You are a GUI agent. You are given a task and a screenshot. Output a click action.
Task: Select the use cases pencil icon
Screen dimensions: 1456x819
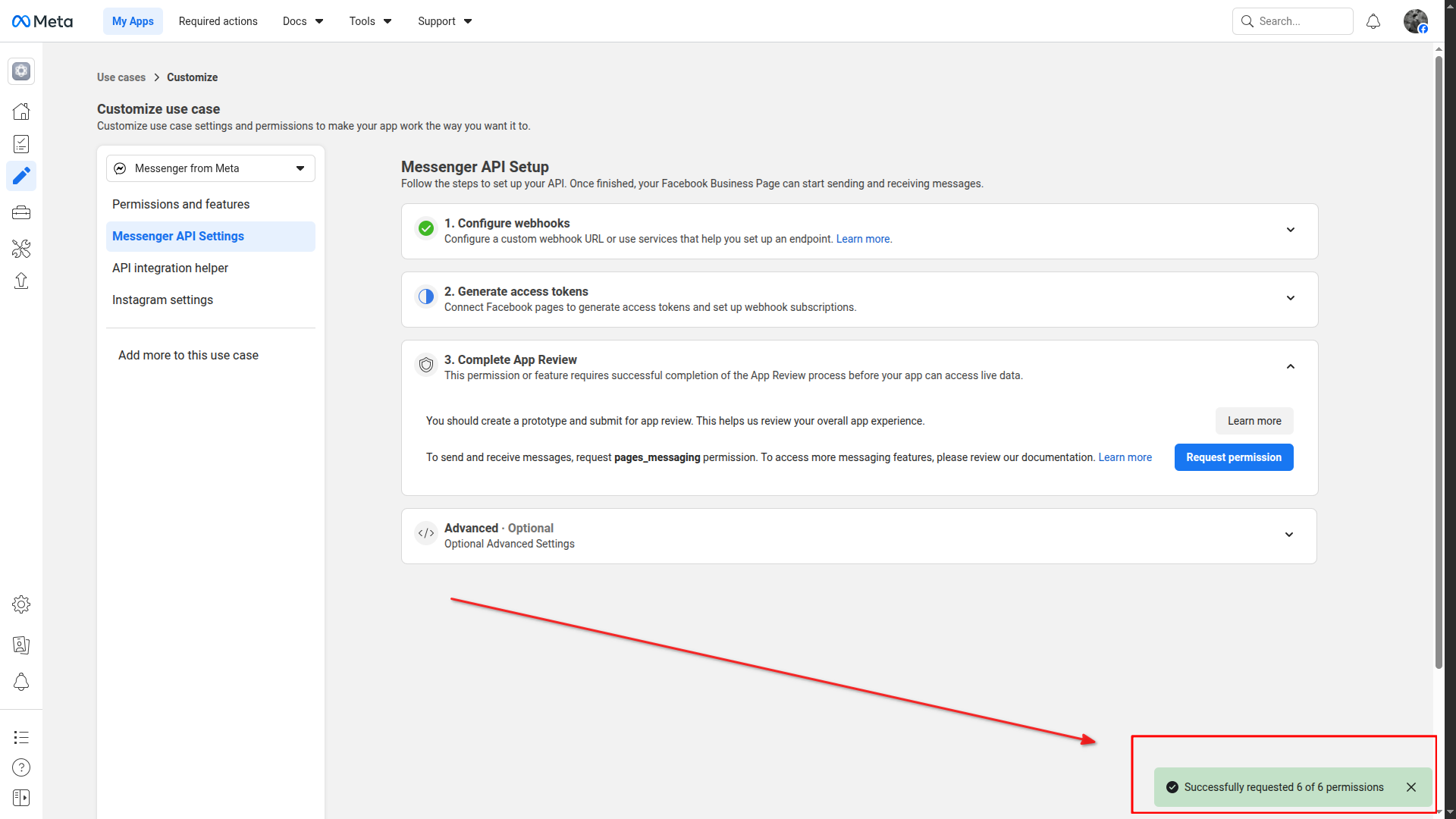21,176
